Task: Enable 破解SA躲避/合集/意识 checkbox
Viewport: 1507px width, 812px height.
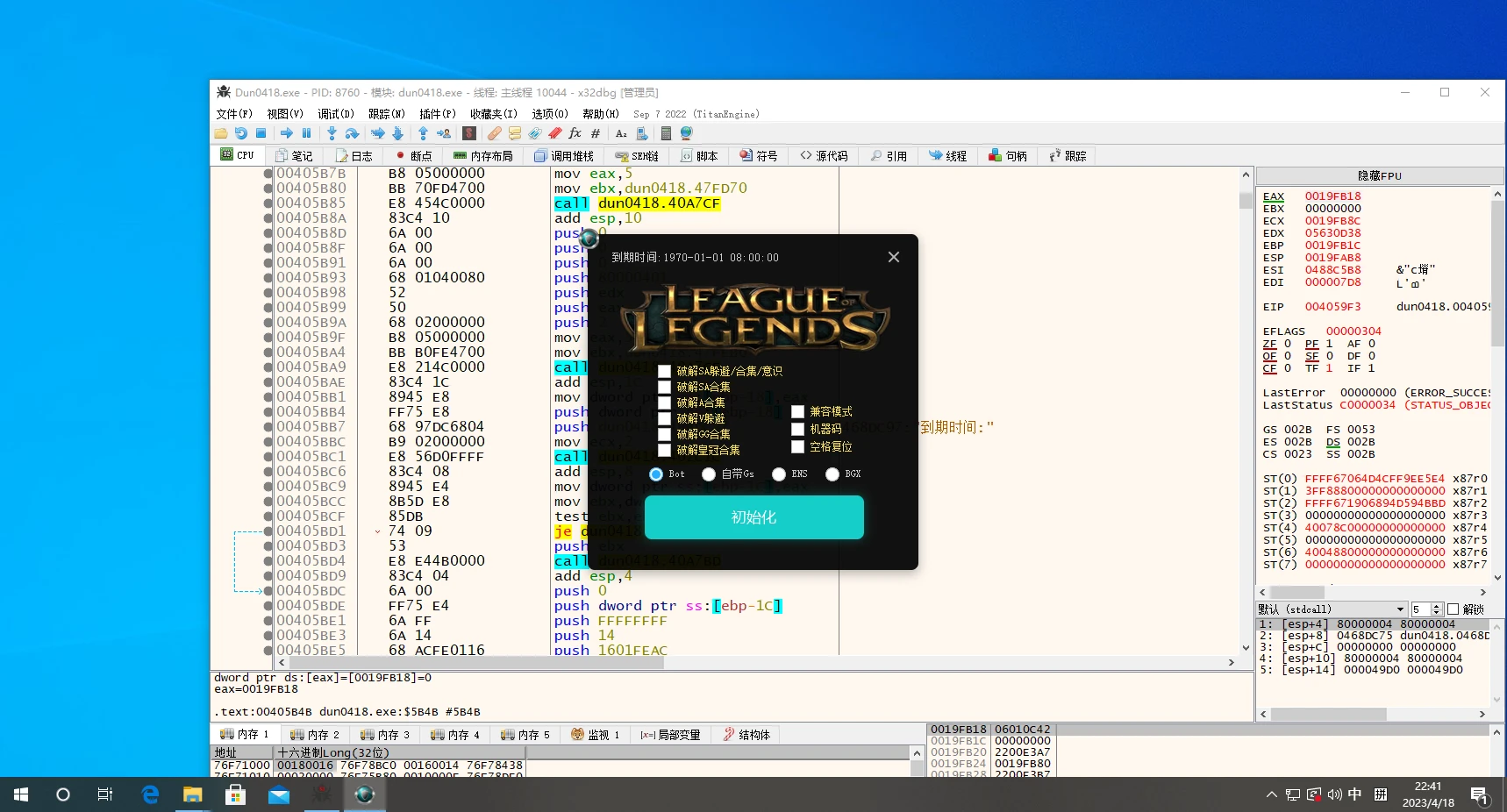Action: pyautogui.click(x=664, y=371)
